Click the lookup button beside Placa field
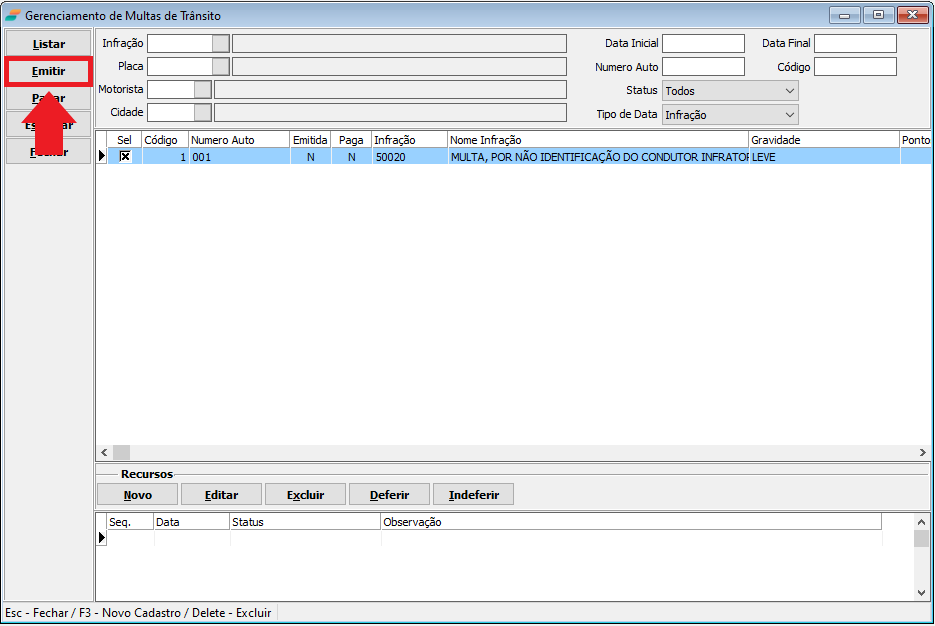Screen dimensions: 935x626 click(221, 67)
